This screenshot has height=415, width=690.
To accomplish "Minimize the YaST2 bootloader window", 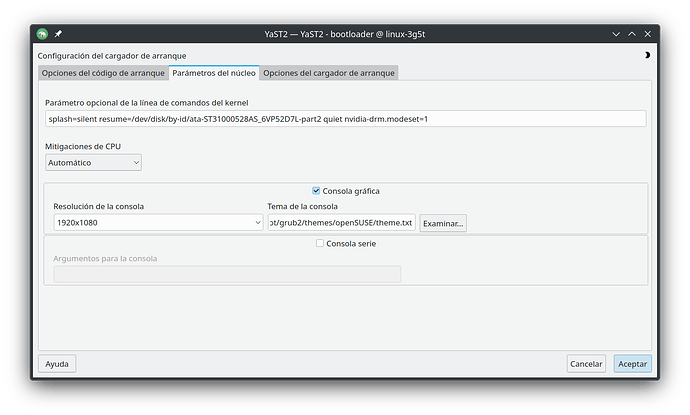I will tap(616, 34).
